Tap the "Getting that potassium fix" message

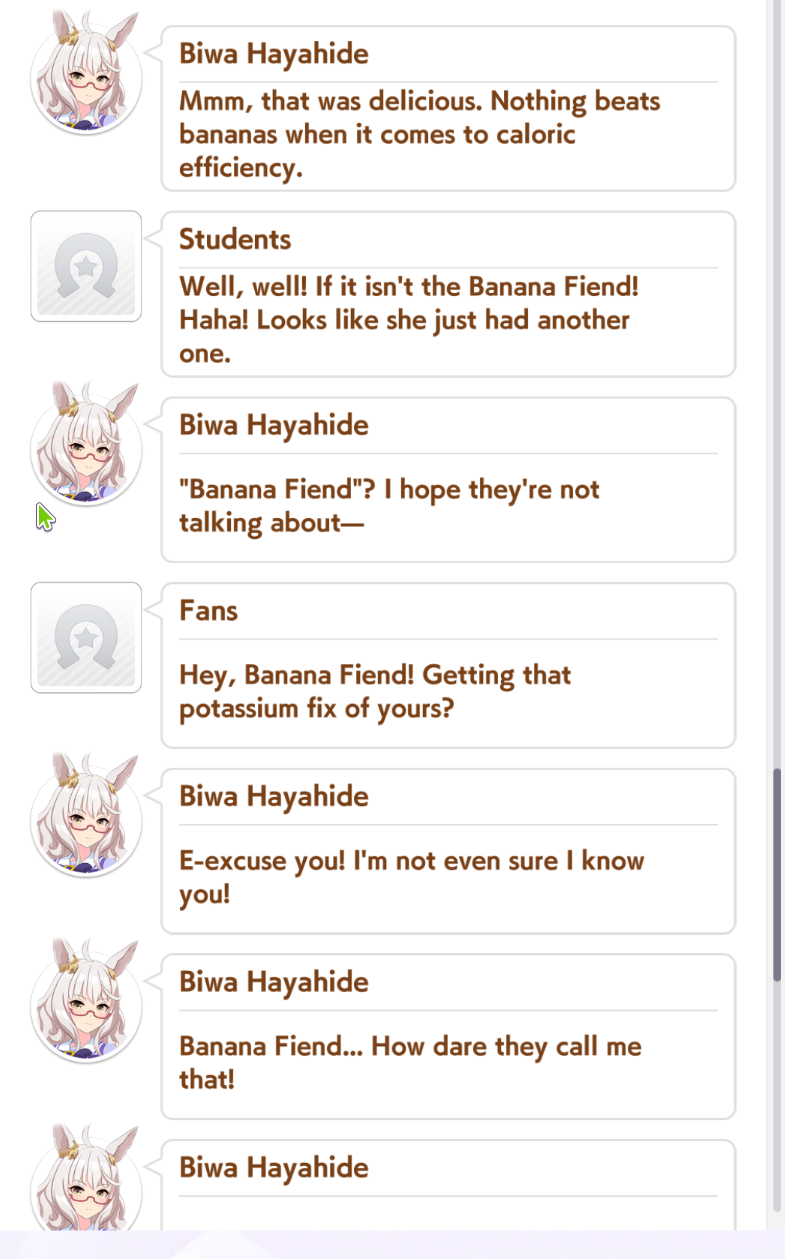point(375,692)
